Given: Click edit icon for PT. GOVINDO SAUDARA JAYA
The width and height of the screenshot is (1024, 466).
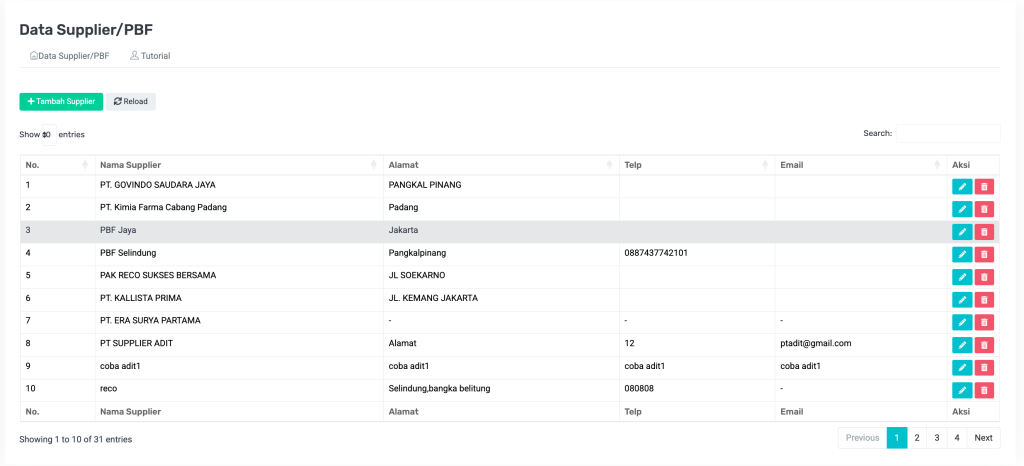Looking at the screenshot, I should point(962,186).
